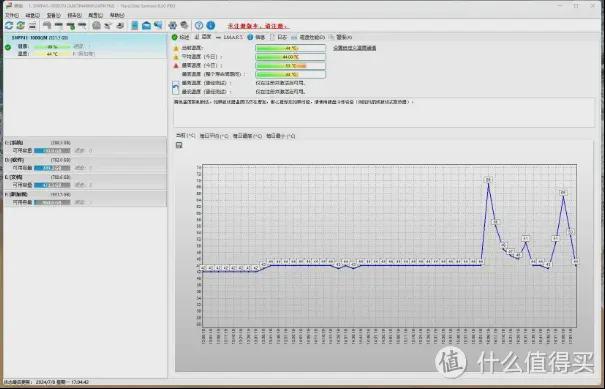Screen dimensions: 605x389
Task: Select the SHPP41-1000GM disk in left panel
Action: pos(85,46)
